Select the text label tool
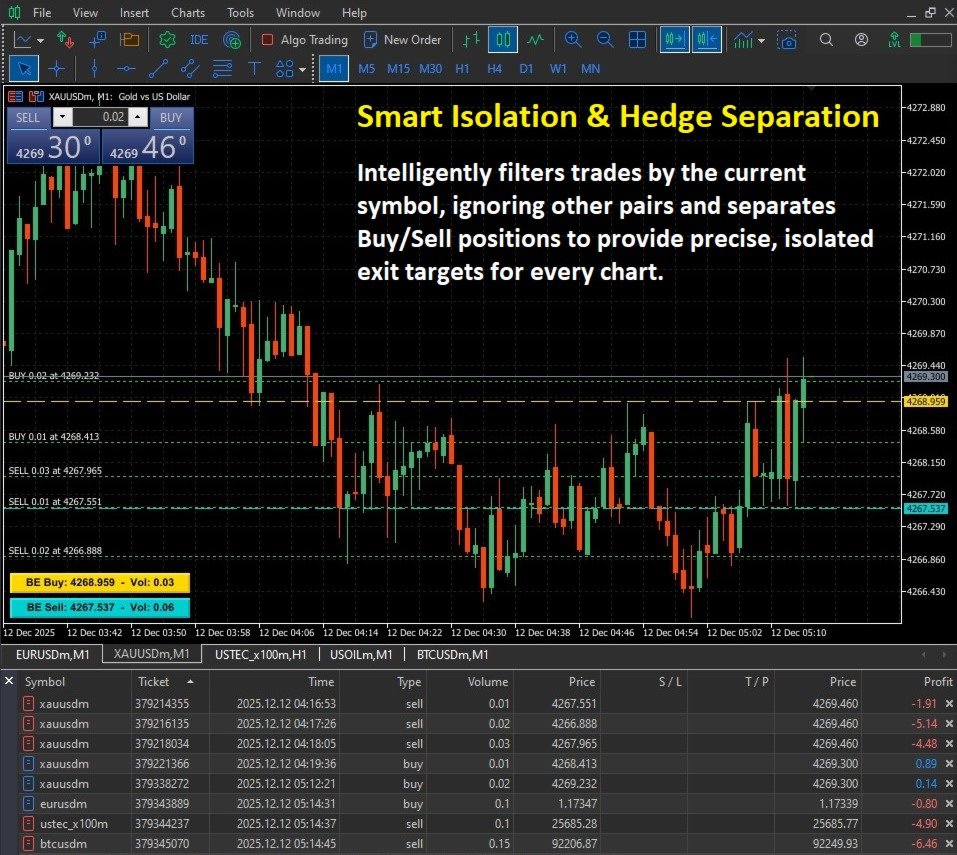957x855 pixels. 254,69
